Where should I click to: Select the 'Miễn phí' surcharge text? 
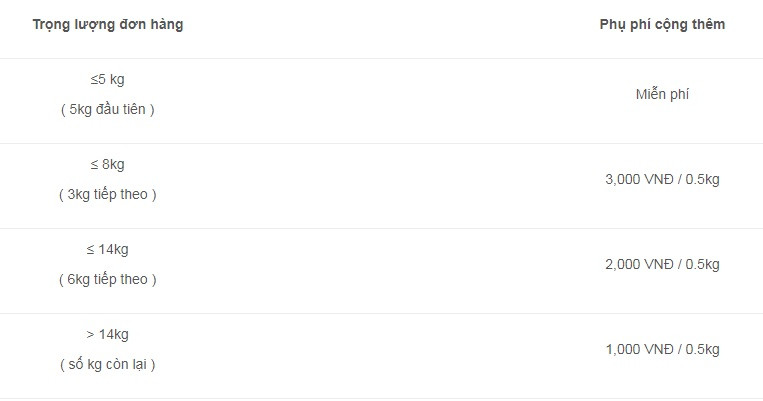click(662, 94)
